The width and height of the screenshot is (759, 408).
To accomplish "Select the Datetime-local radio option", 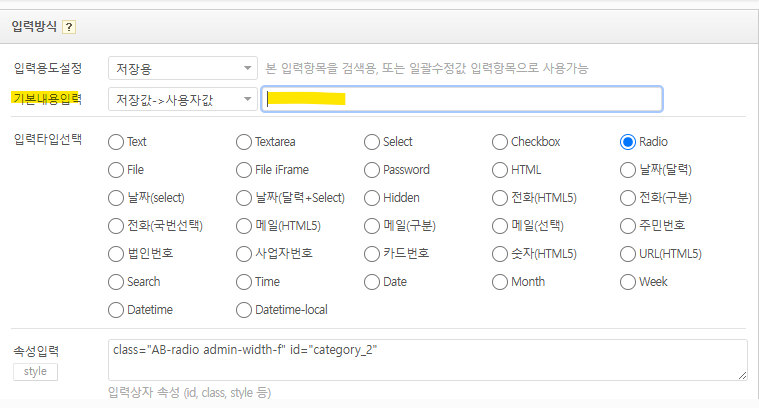I will point(244,310).
